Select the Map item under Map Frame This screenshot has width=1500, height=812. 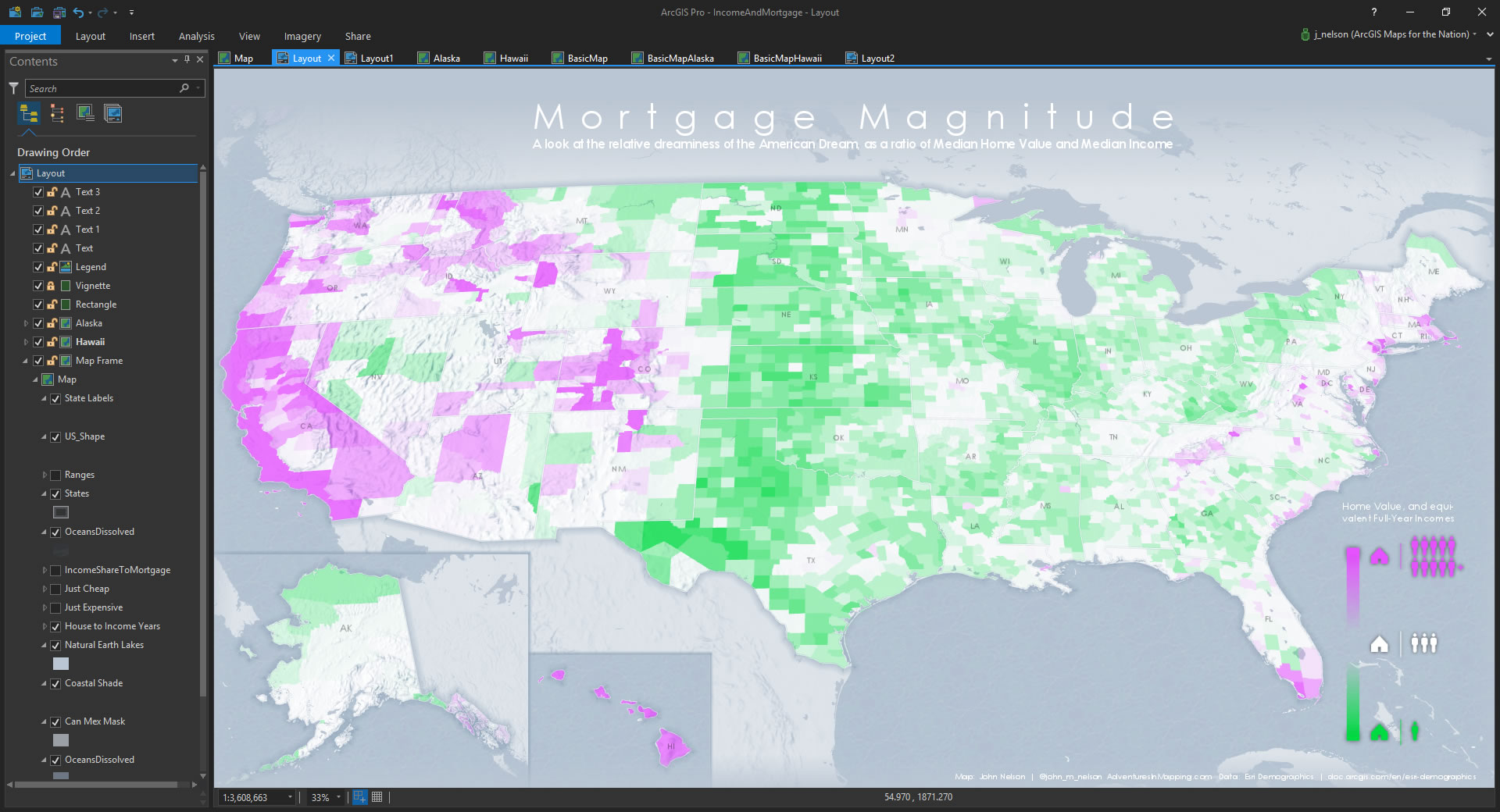tap(67, 379)
